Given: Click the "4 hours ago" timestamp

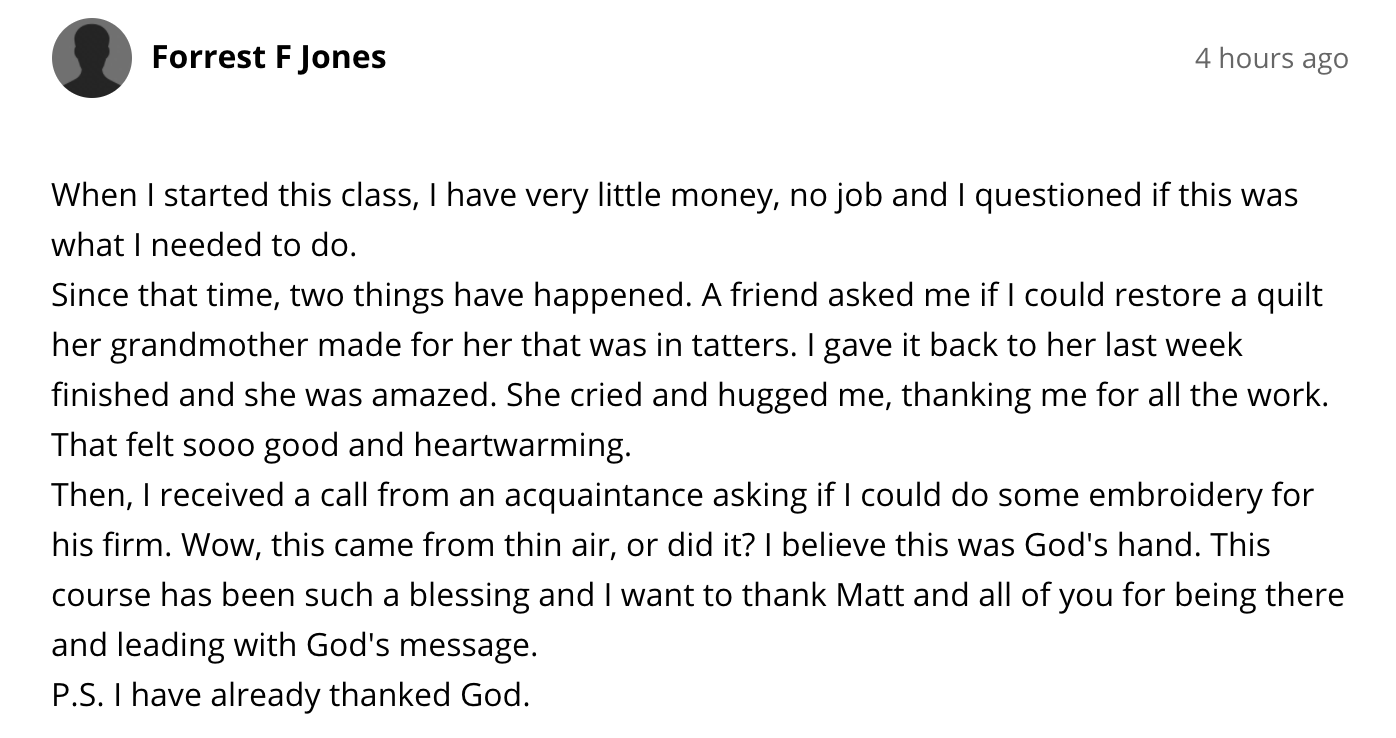Looking at the screenshot, I should 1271,58.
